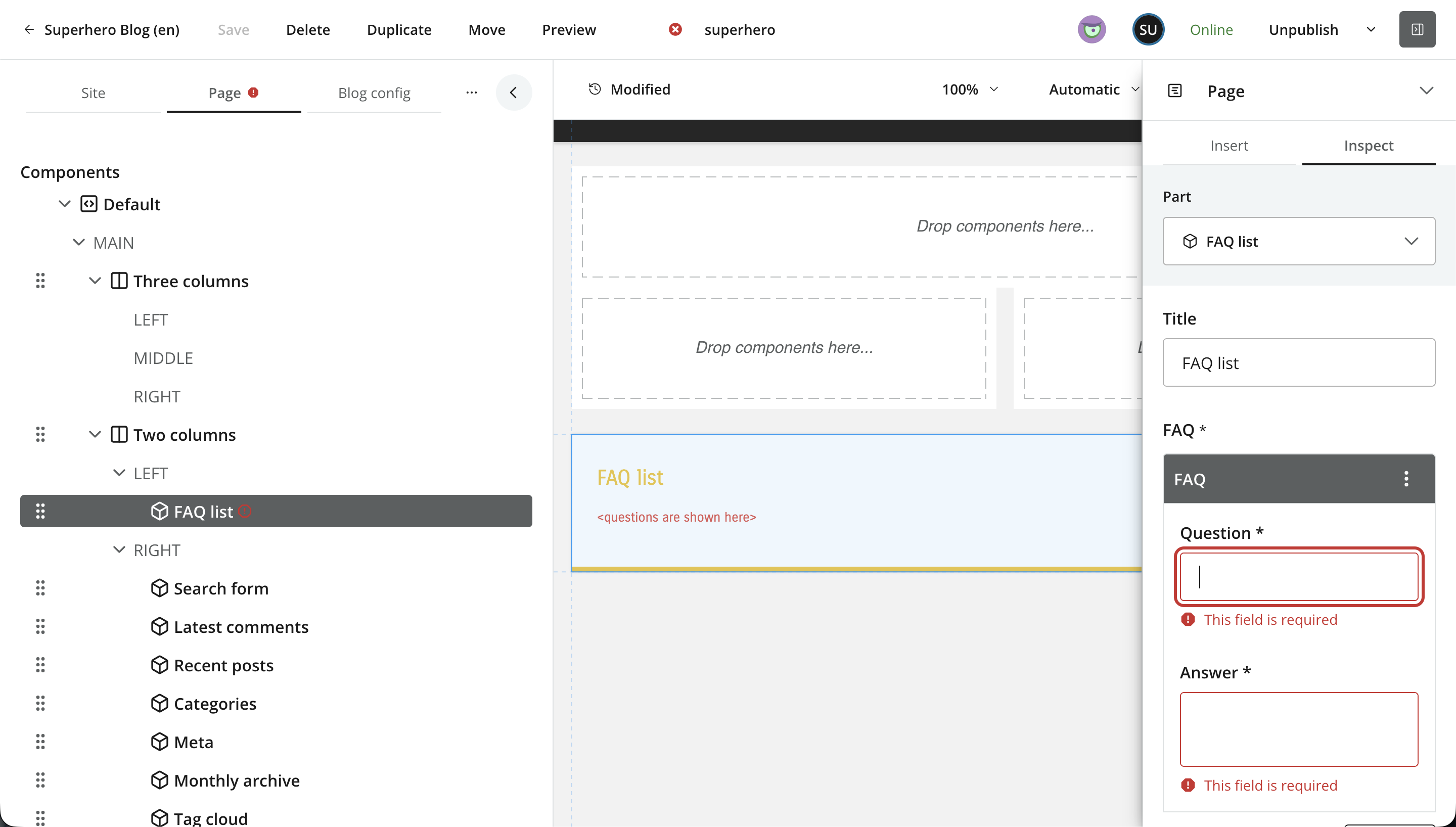Image resolution: width=1456 pixels, height=827 pixels.
Task: Open the FAQ item three-dot menu
Action: [x=1406, y=479]
